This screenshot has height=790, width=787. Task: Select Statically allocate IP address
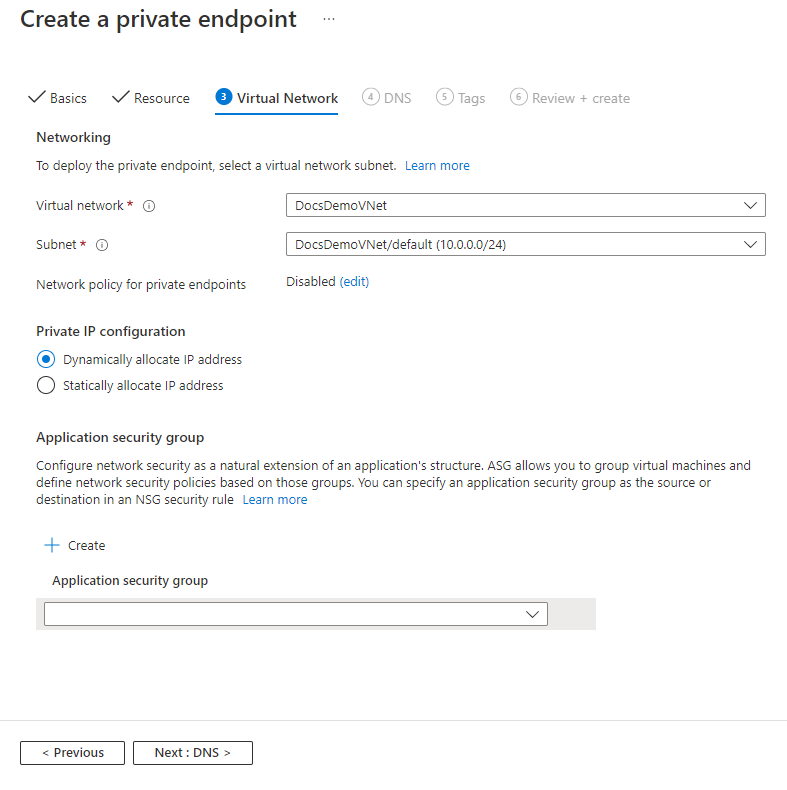[45, 385]
